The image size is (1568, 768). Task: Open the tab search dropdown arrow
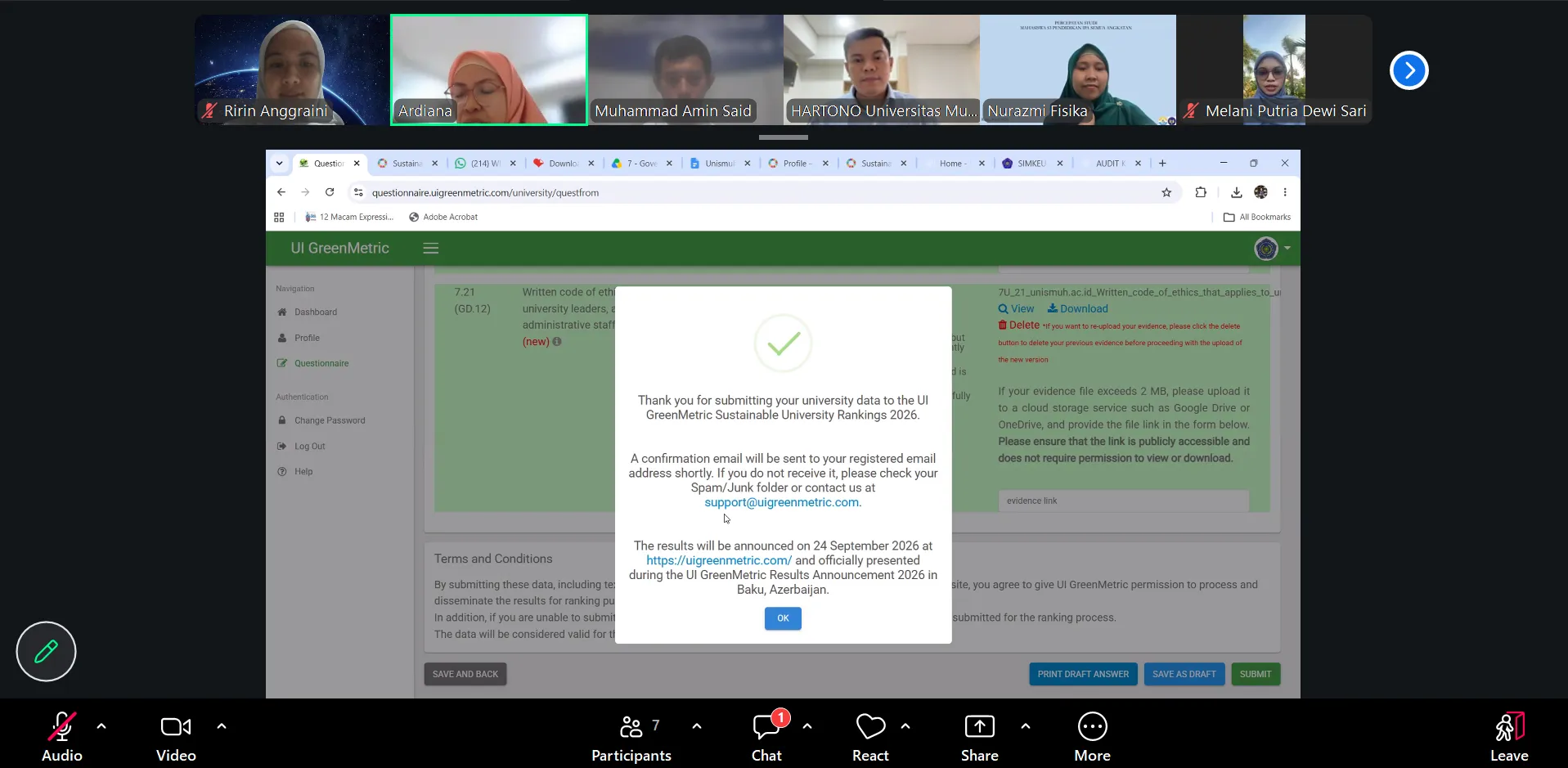point(279,164)
